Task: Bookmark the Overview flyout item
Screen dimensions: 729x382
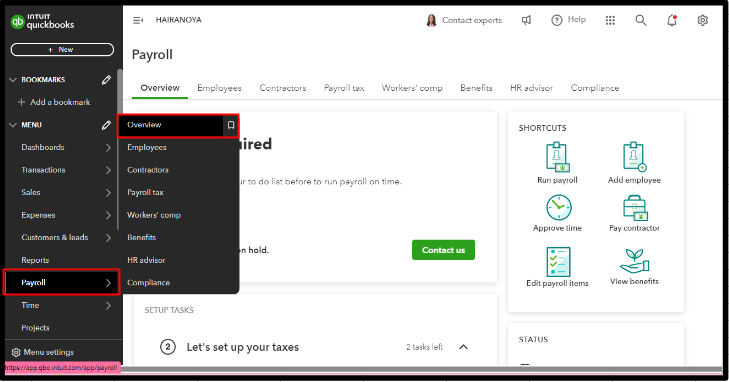Action: tap(231, 125)
